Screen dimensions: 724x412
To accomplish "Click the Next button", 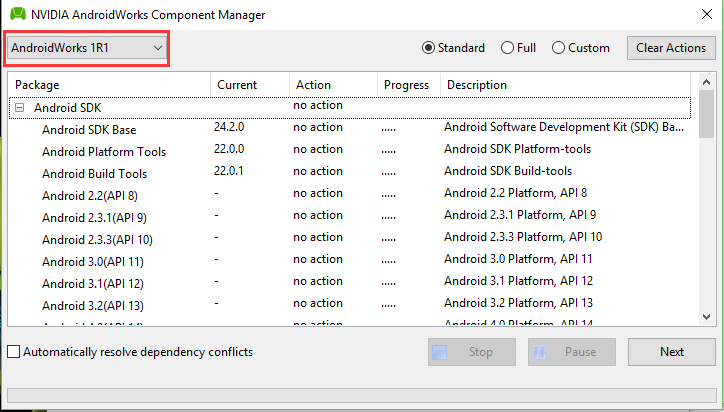I will (x=671, y=352).
